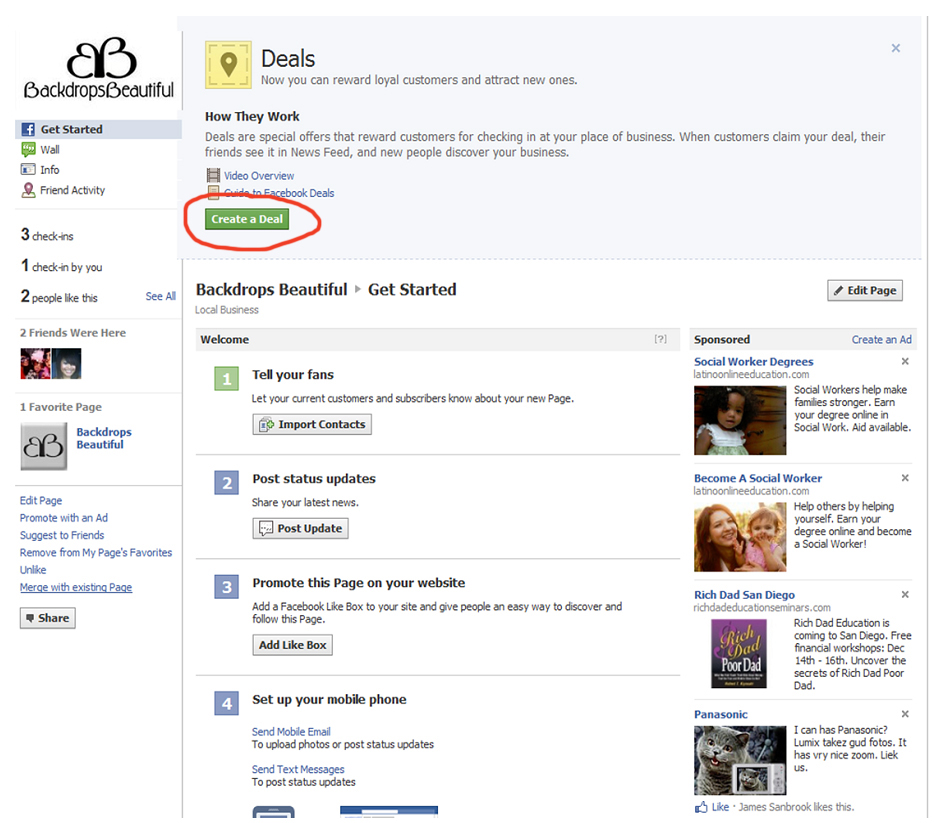
Task: Click the Share button in the sidebar
Action: (48, 618)
